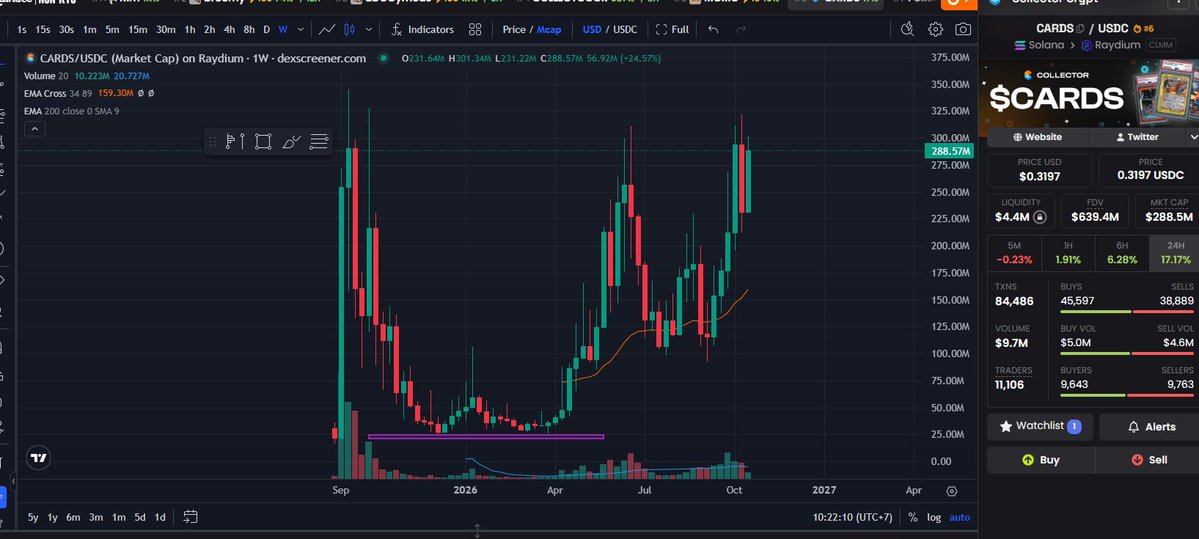Expand the more timeframes dropdown arrow
The height and width of the screenshot is (539, 1199).
(301, 29)
